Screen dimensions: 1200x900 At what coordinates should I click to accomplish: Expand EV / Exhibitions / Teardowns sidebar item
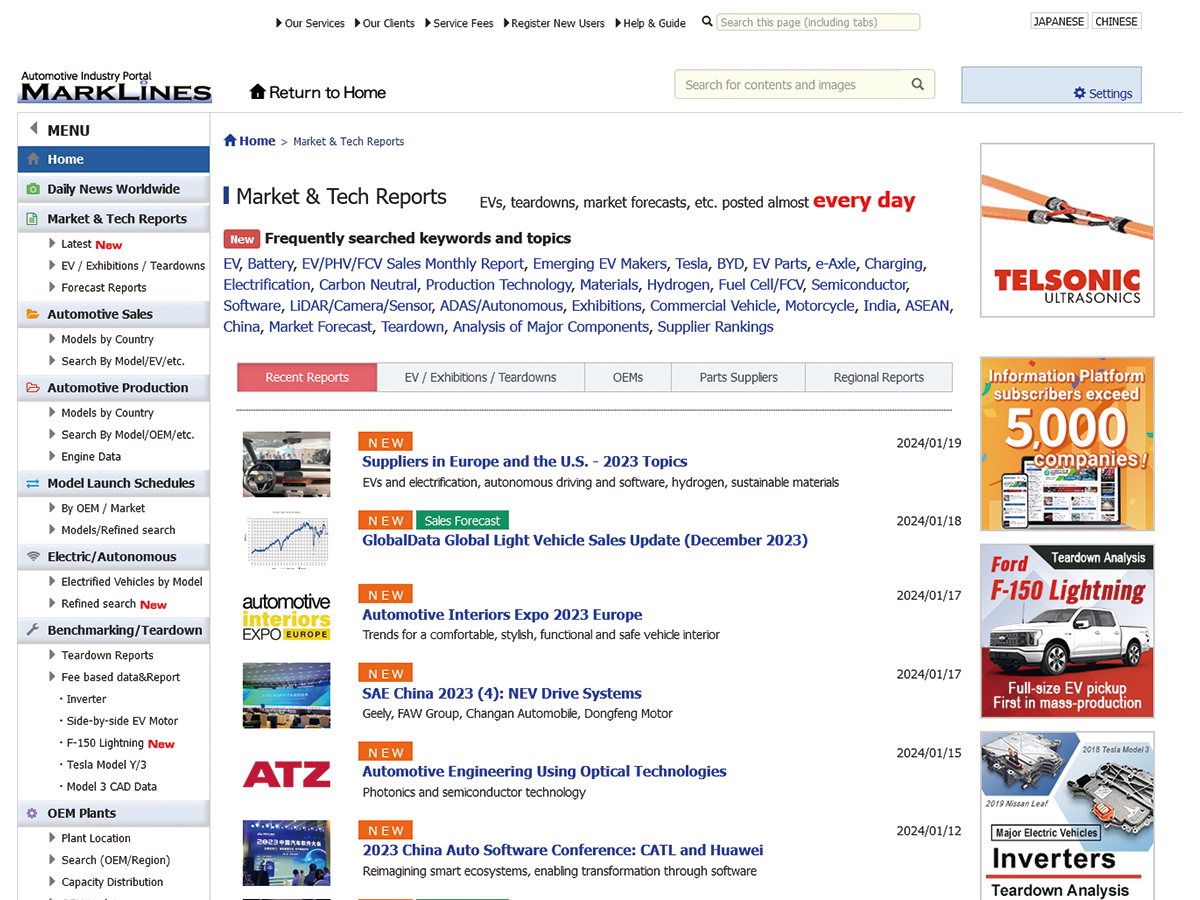click(x=53, y=266)
